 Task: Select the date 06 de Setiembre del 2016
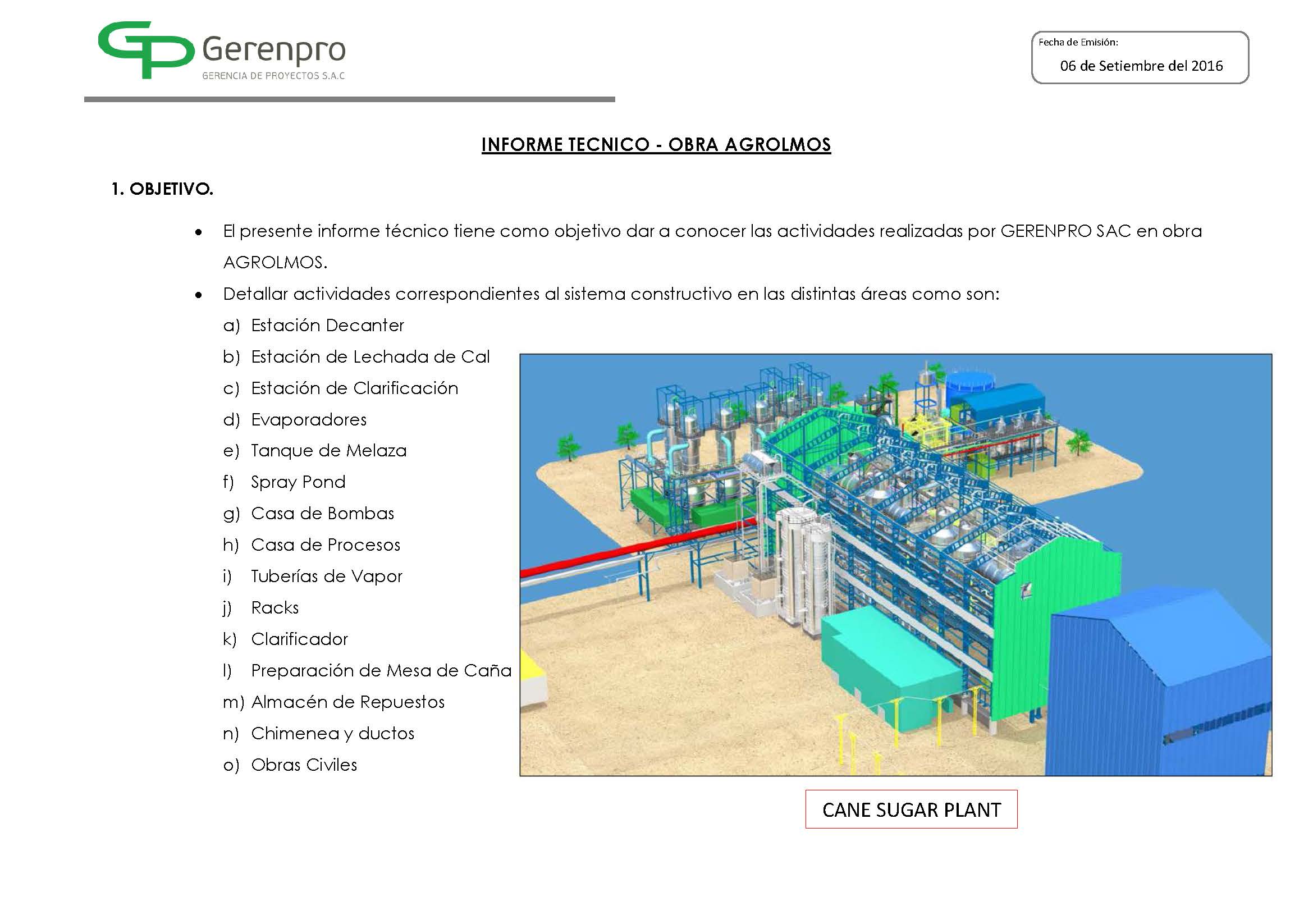click(1141, 66)
